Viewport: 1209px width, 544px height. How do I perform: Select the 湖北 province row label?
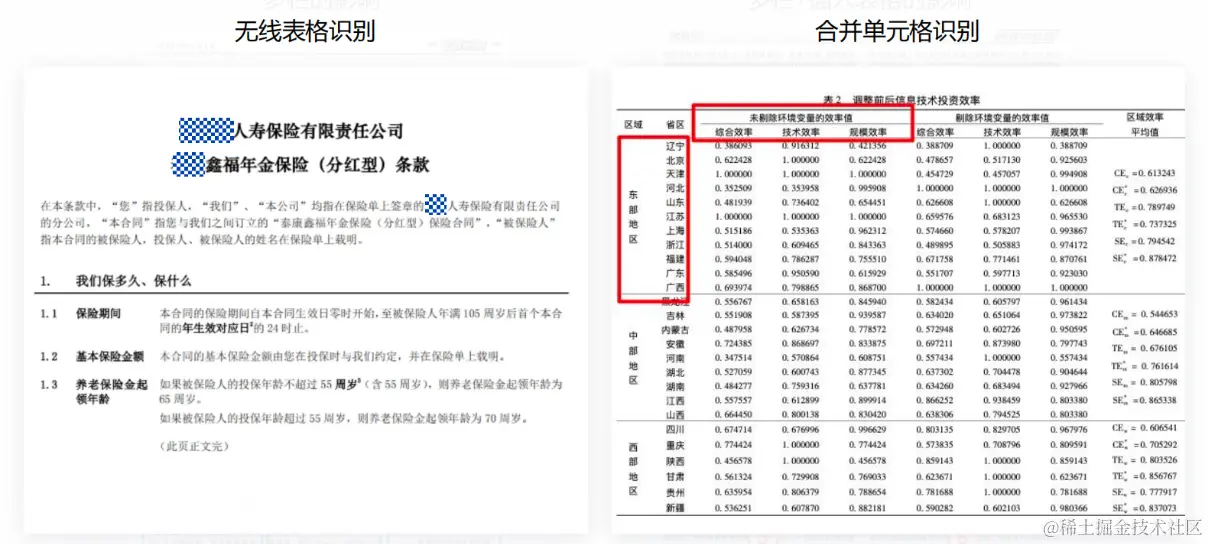pos(675,372)
